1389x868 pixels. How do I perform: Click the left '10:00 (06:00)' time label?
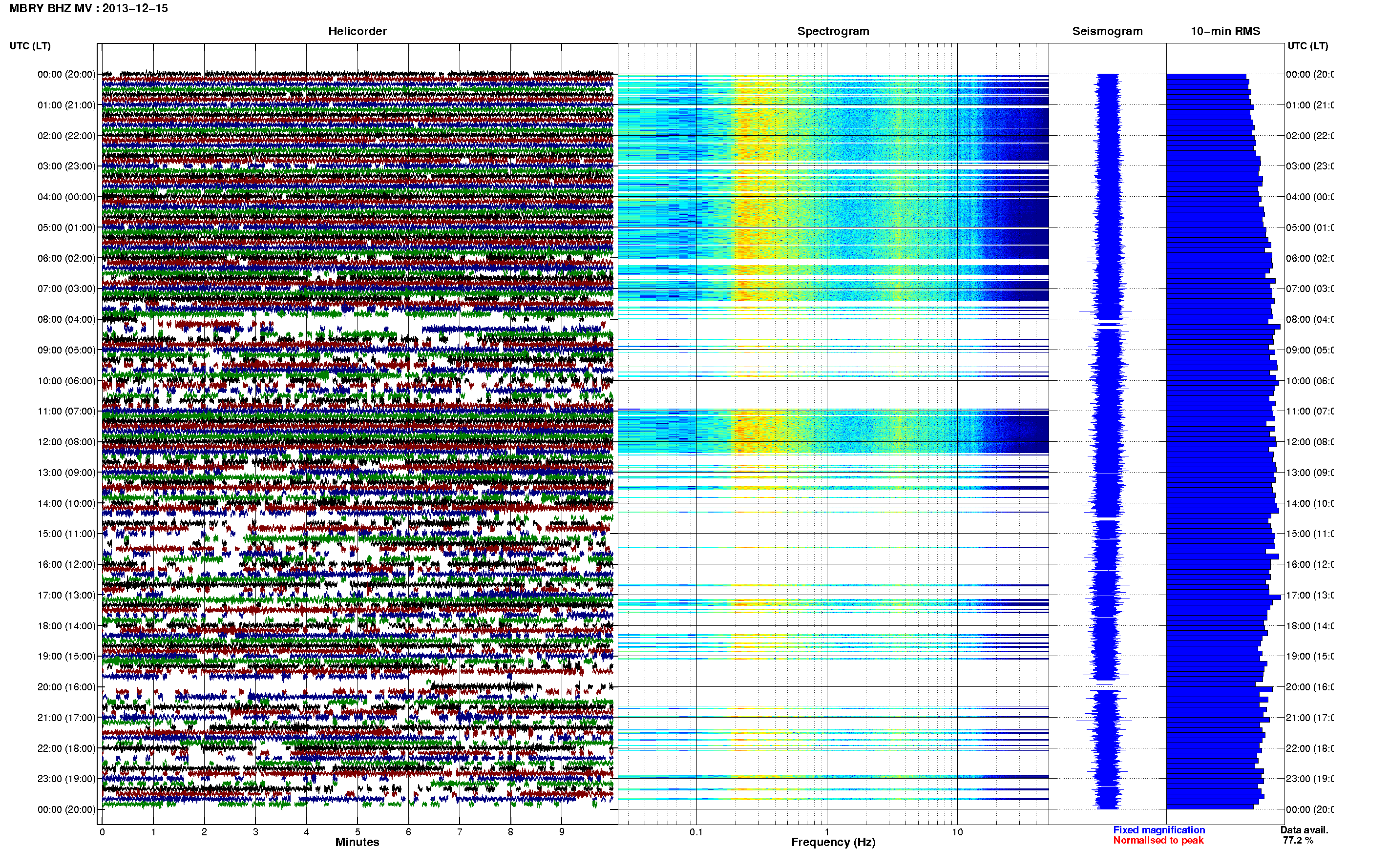(66, 381)
